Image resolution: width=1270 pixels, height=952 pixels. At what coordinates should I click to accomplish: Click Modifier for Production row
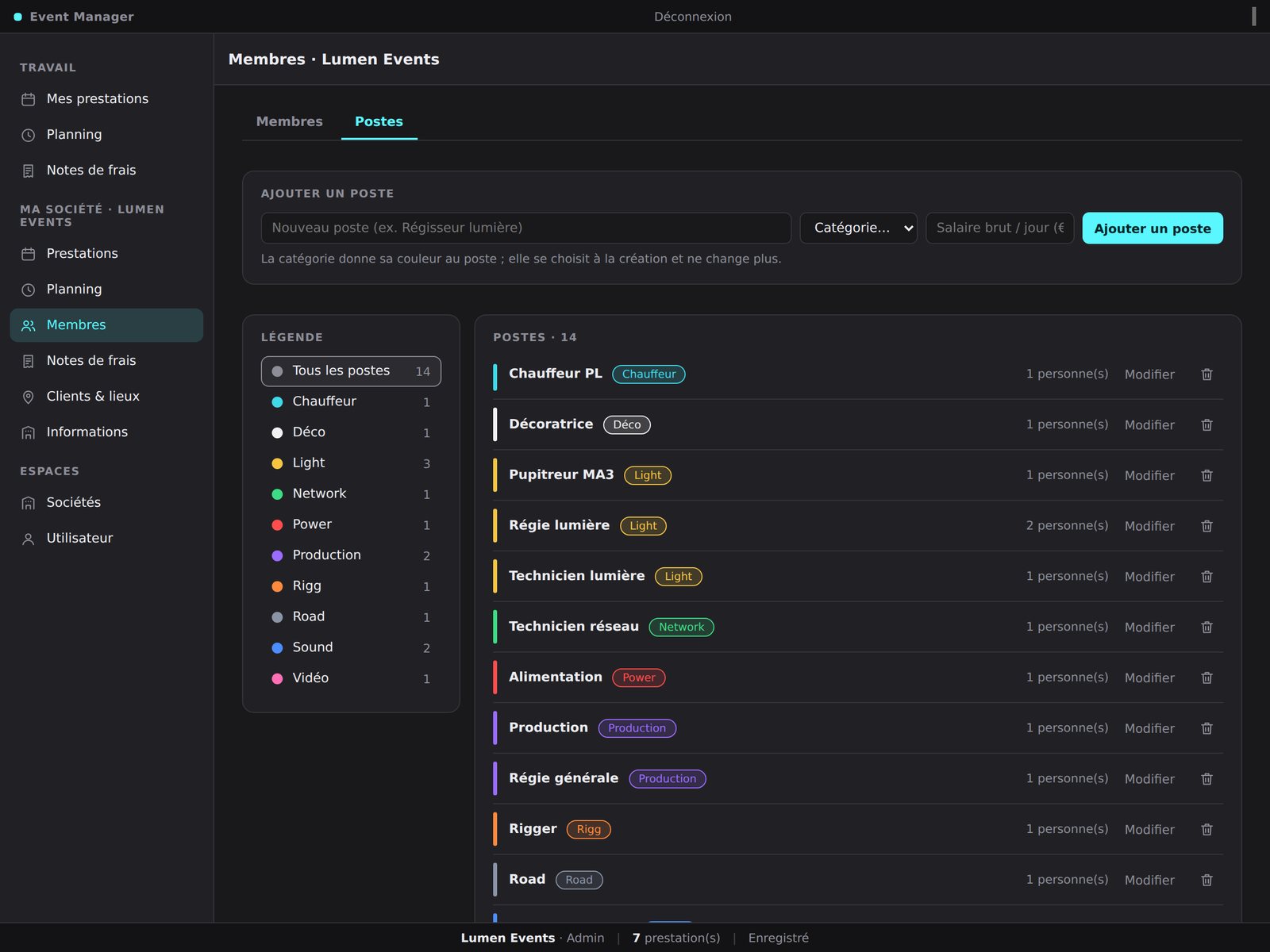click(x=1149, y=728)
